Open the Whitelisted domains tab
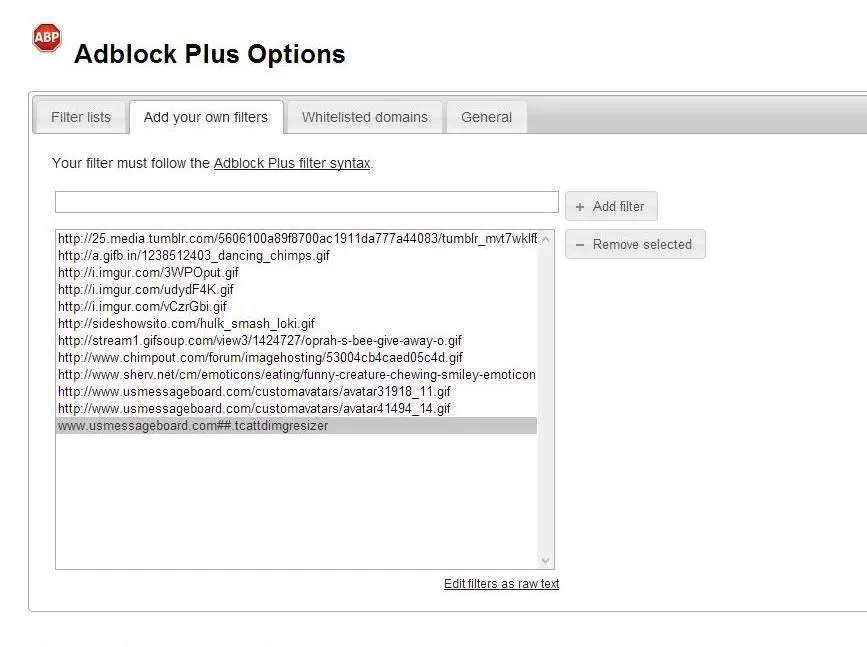The height and width of the screenshot is (647, 867). coord(364,117)
